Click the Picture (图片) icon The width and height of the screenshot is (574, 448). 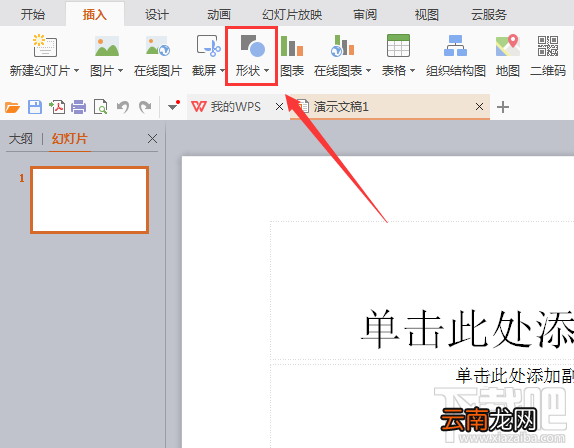coord(107,46)
